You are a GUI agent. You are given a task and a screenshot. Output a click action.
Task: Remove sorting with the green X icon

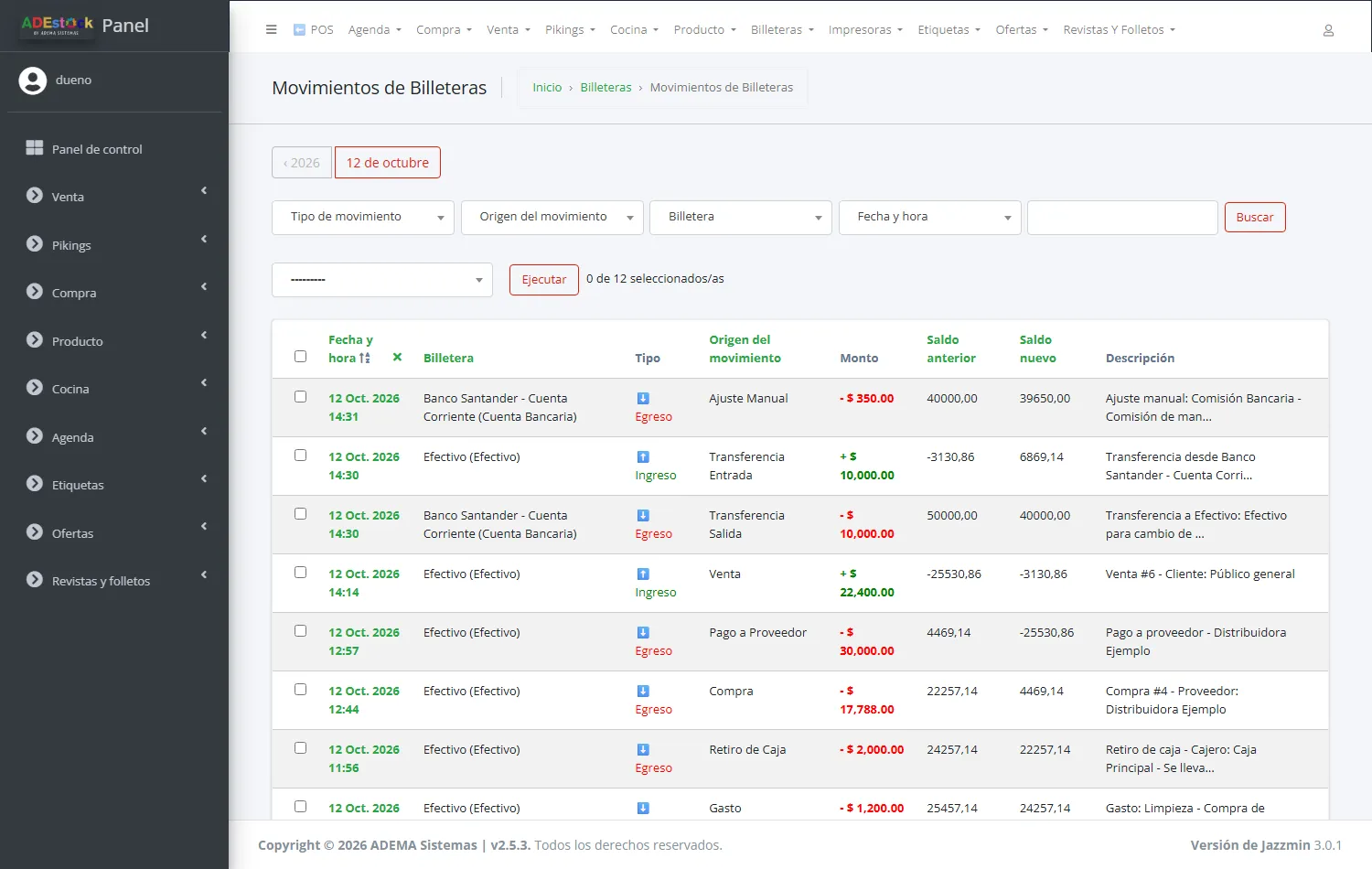(397, 358)
